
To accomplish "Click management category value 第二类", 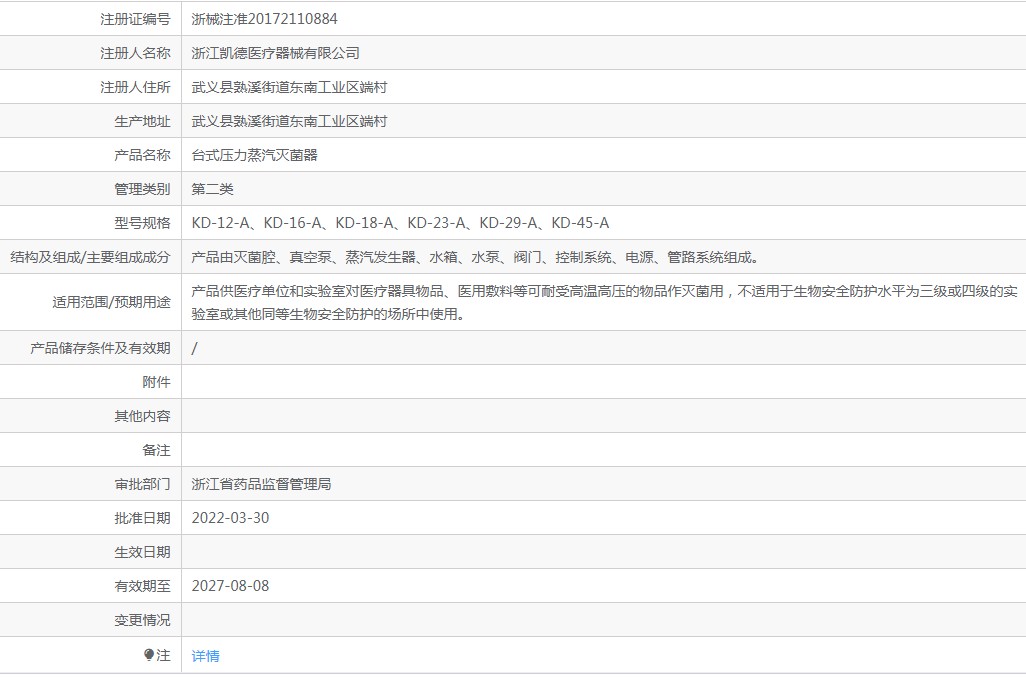I will point(213,189).
